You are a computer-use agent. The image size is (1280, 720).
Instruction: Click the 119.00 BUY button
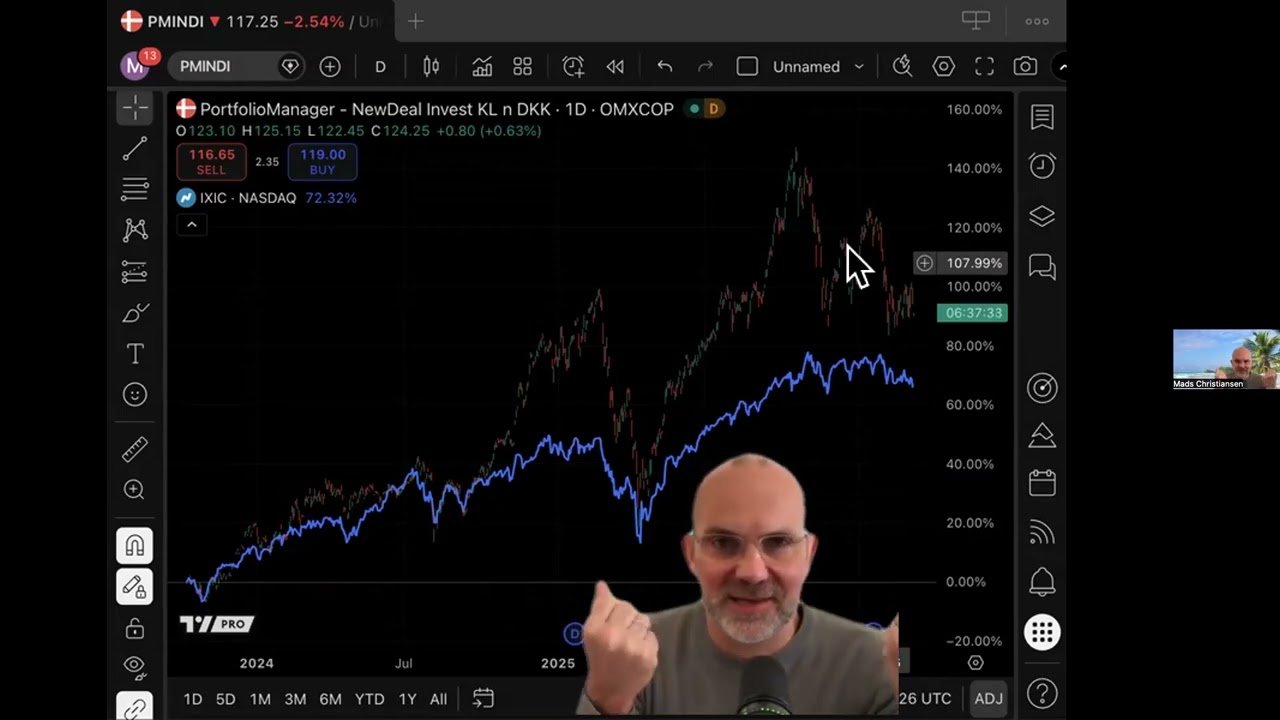[322, 162]
